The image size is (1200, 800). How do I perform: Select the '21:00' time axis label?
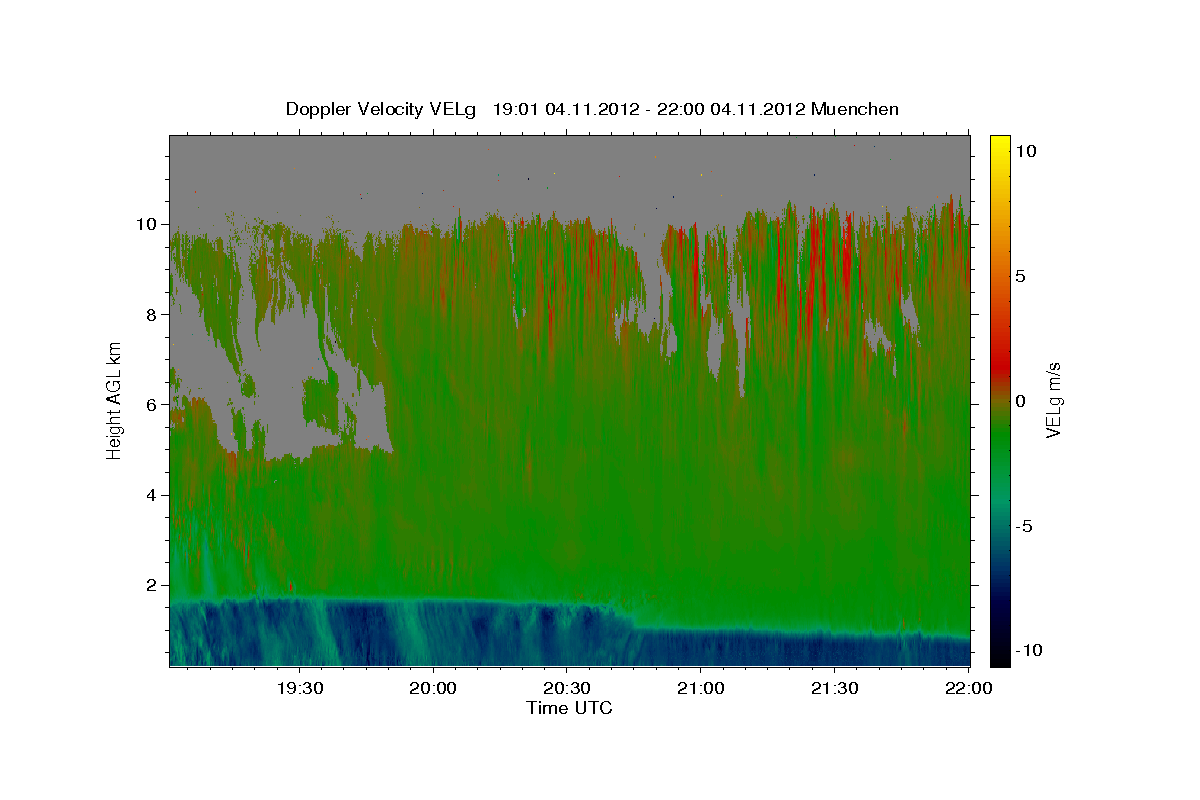tap(700, 688)
